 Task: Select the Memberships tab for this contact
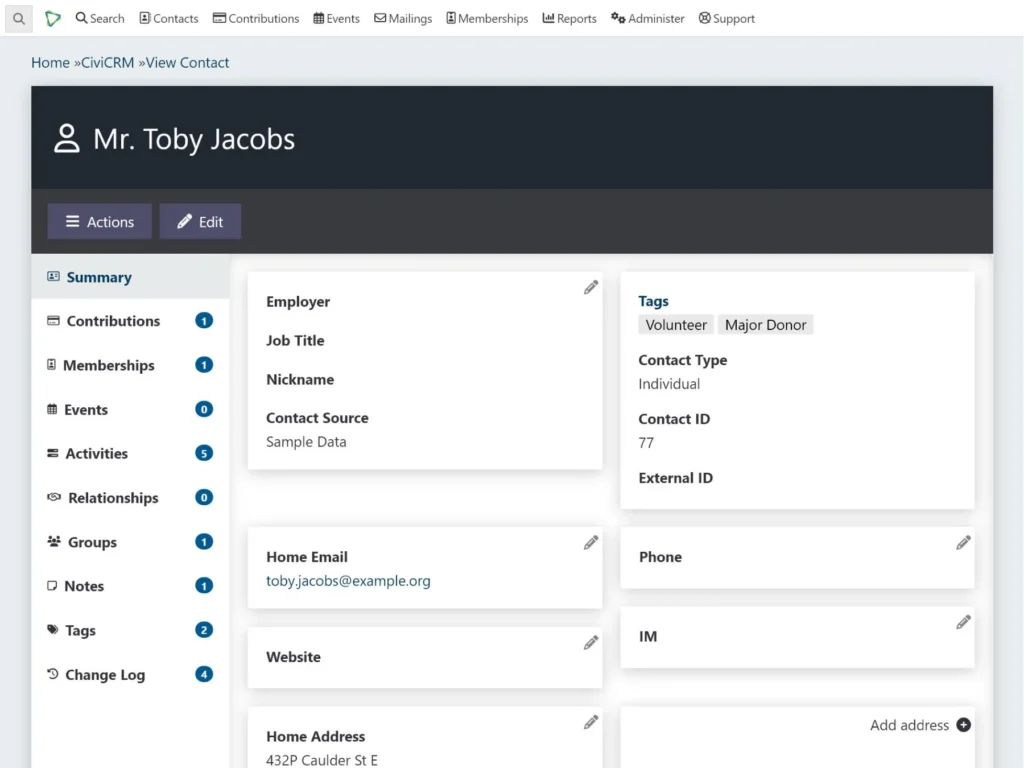coord(108,365)
